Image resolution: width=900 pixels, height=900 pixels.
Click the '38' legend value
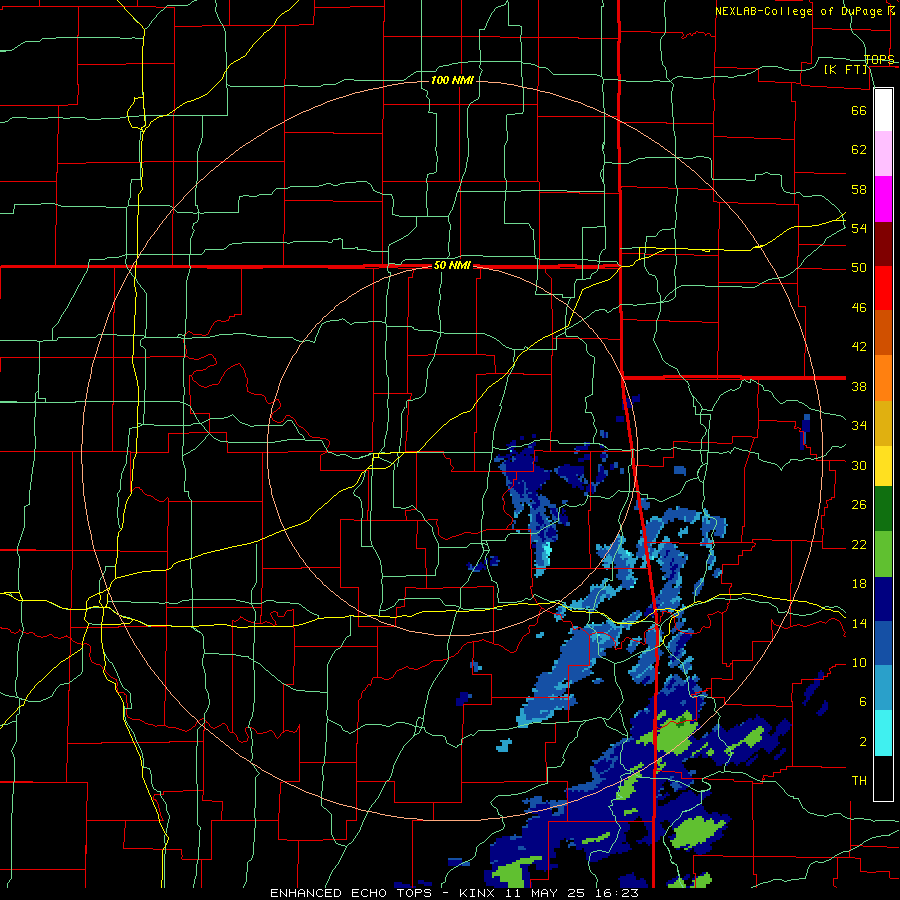(859, 386)
